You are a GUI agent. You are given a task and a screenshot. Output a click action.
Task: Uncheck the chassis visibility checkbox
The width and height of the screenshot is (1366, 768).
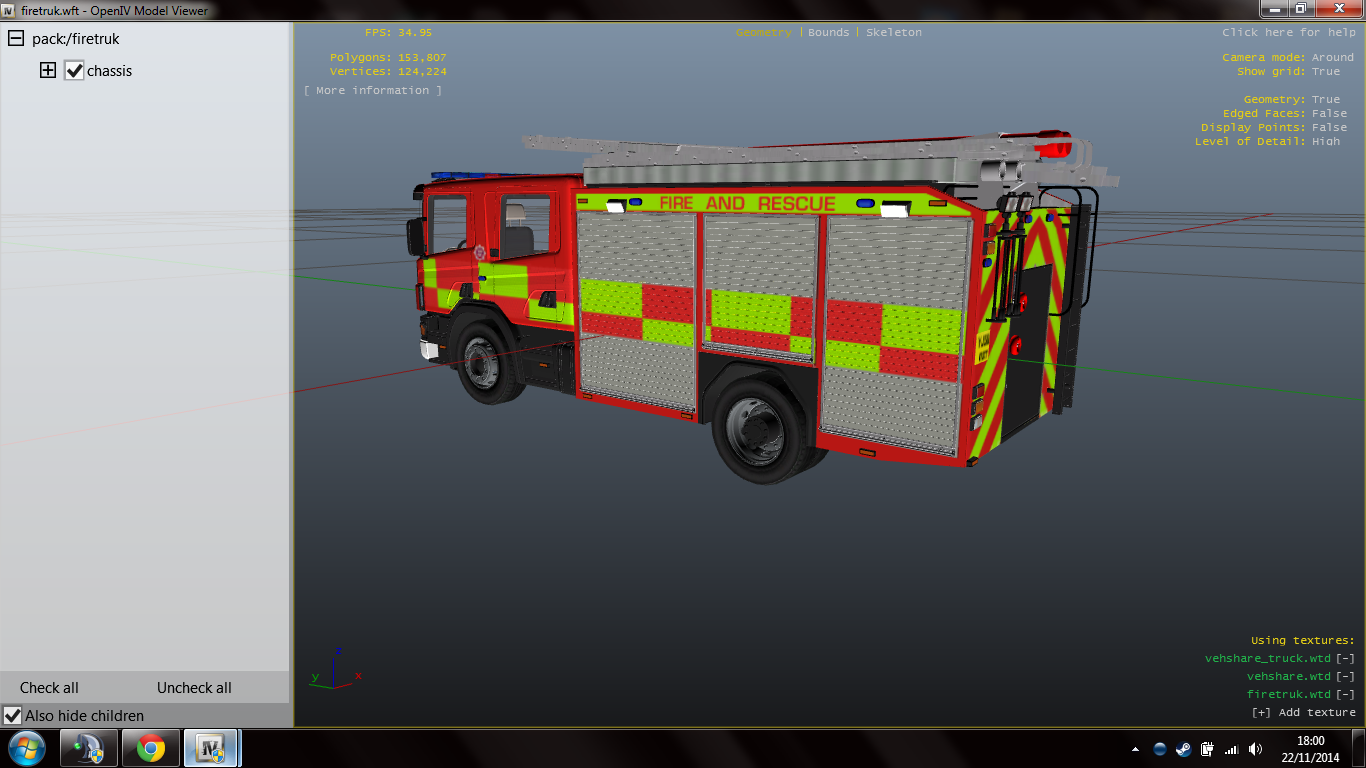pyautogui.click(x=74, y=71)
